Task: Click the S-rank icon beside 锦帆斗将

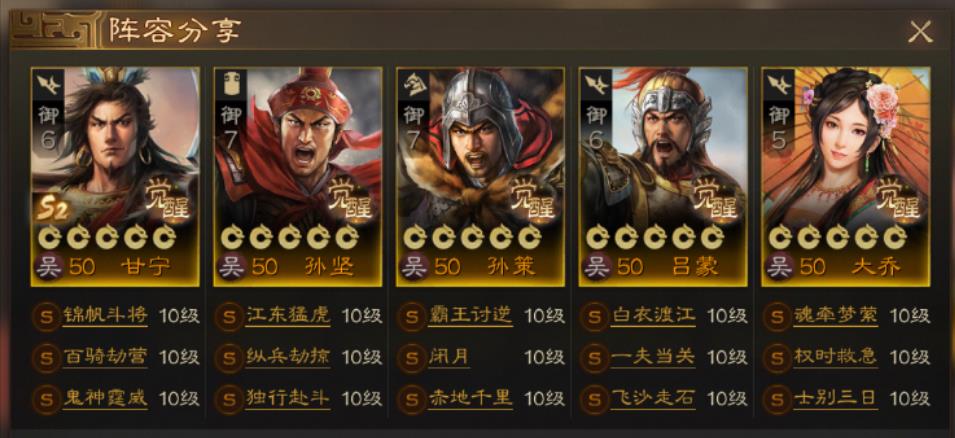Action: point(47,317)
